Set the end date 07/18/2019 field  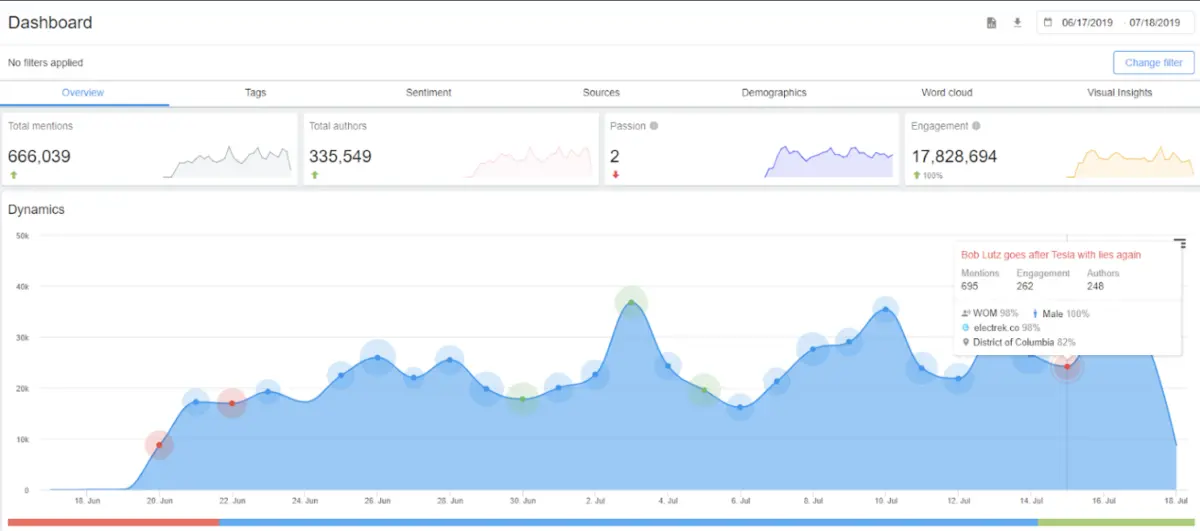point(1155,23)
